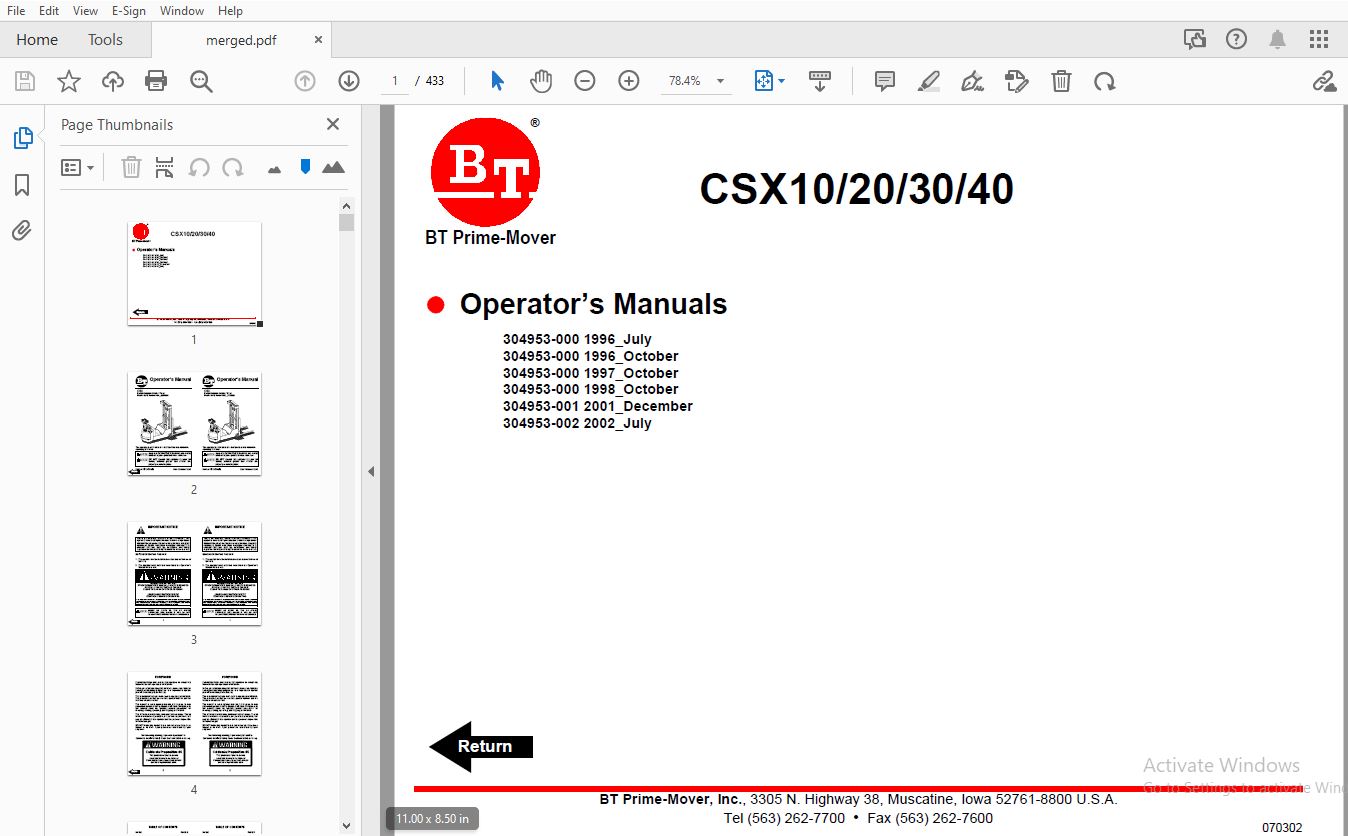Open the chat comments icon at top right
This screenshot has width=1348, height=836.
tap(1194, 39)
